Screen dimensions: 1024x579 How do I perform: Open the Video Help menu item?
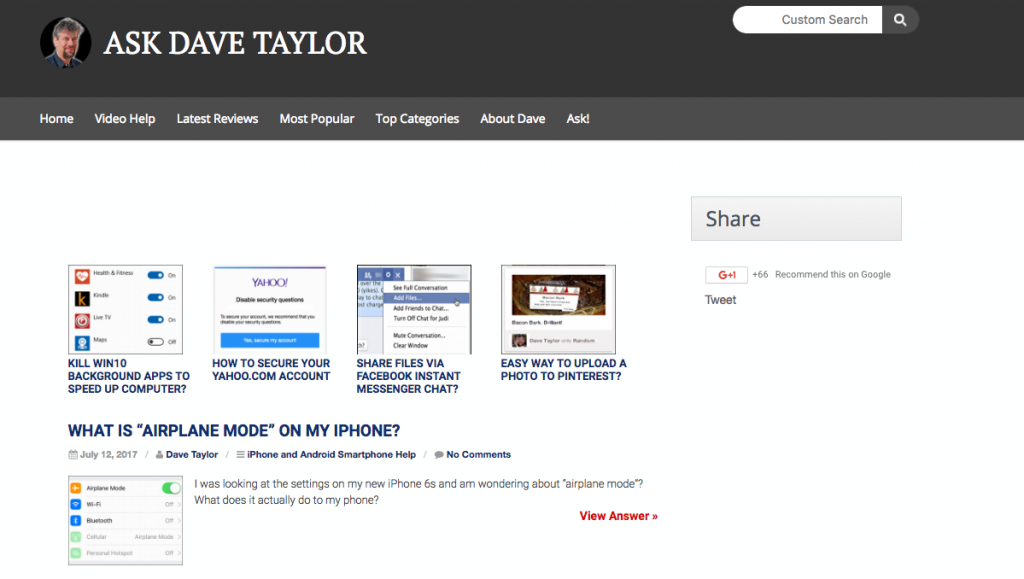(125, 119)
